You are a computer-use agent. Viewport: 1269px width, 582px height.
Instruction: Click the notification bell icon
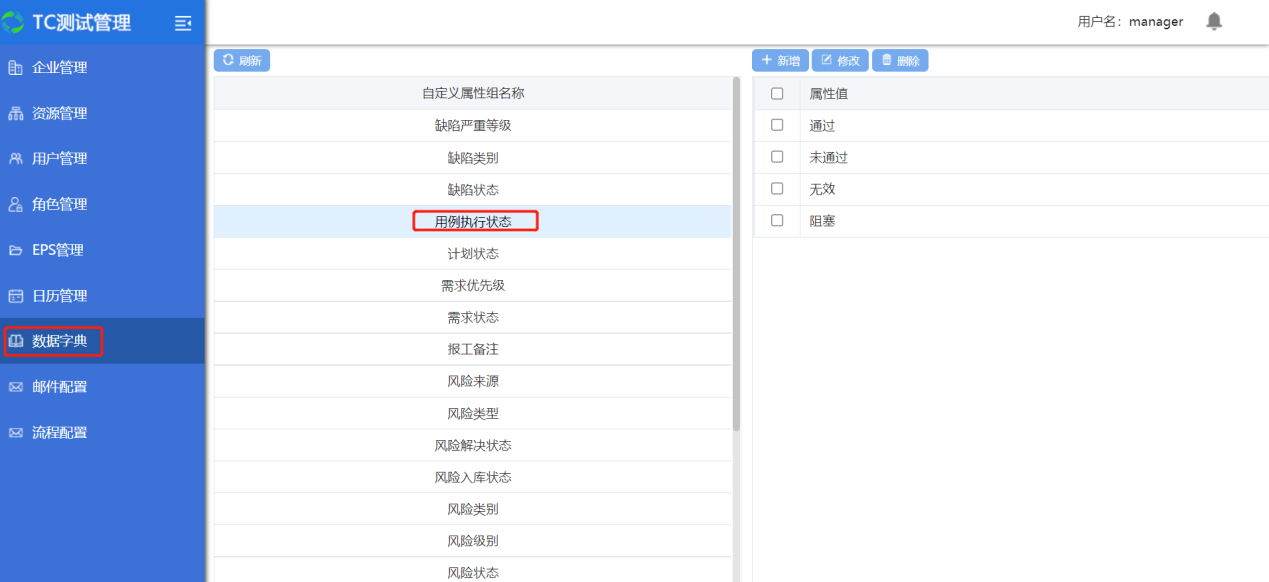[x=1214, y=21]
